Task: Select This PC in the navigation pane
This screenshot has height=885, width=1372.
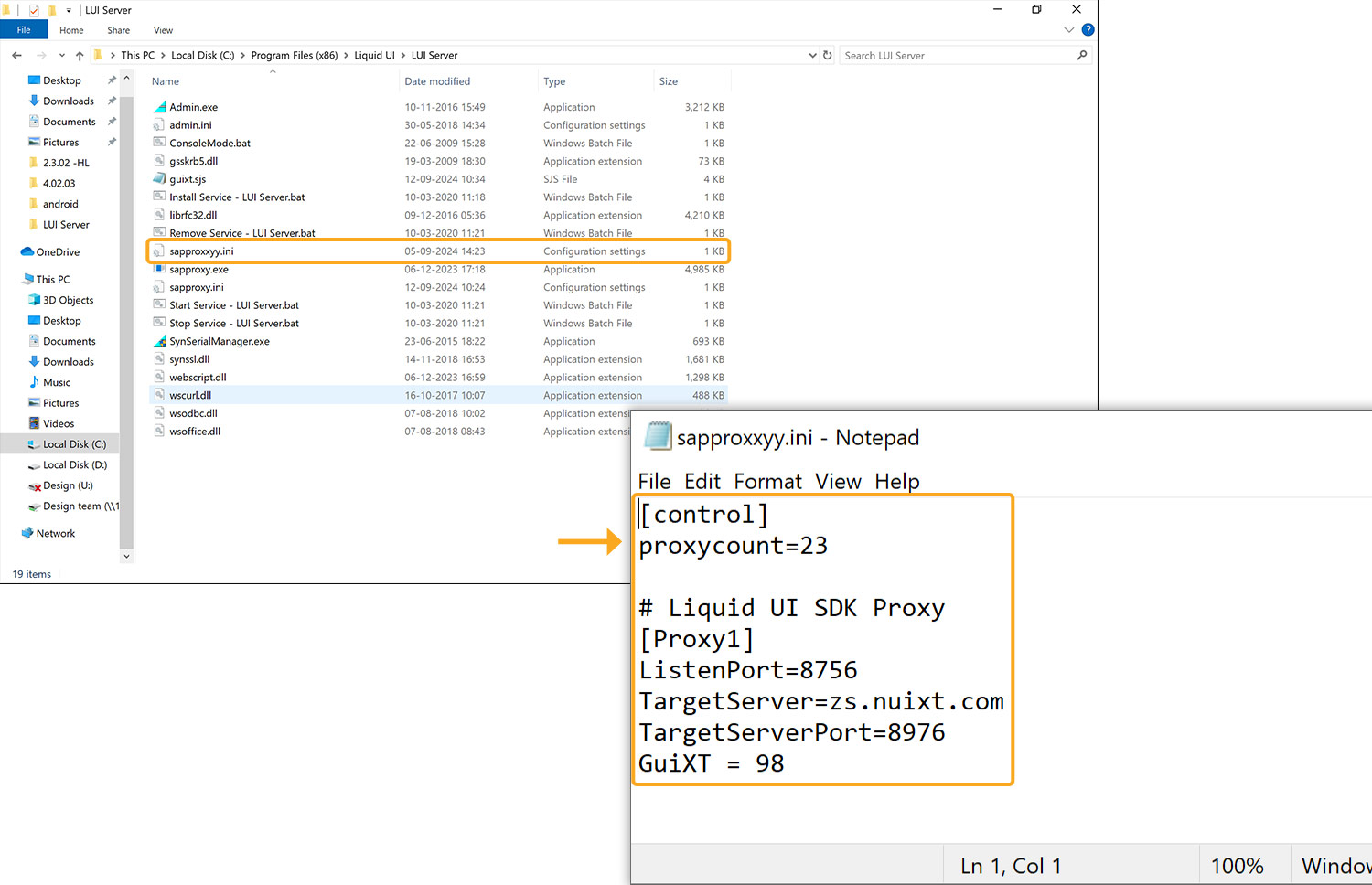Action: pos(52,280)
